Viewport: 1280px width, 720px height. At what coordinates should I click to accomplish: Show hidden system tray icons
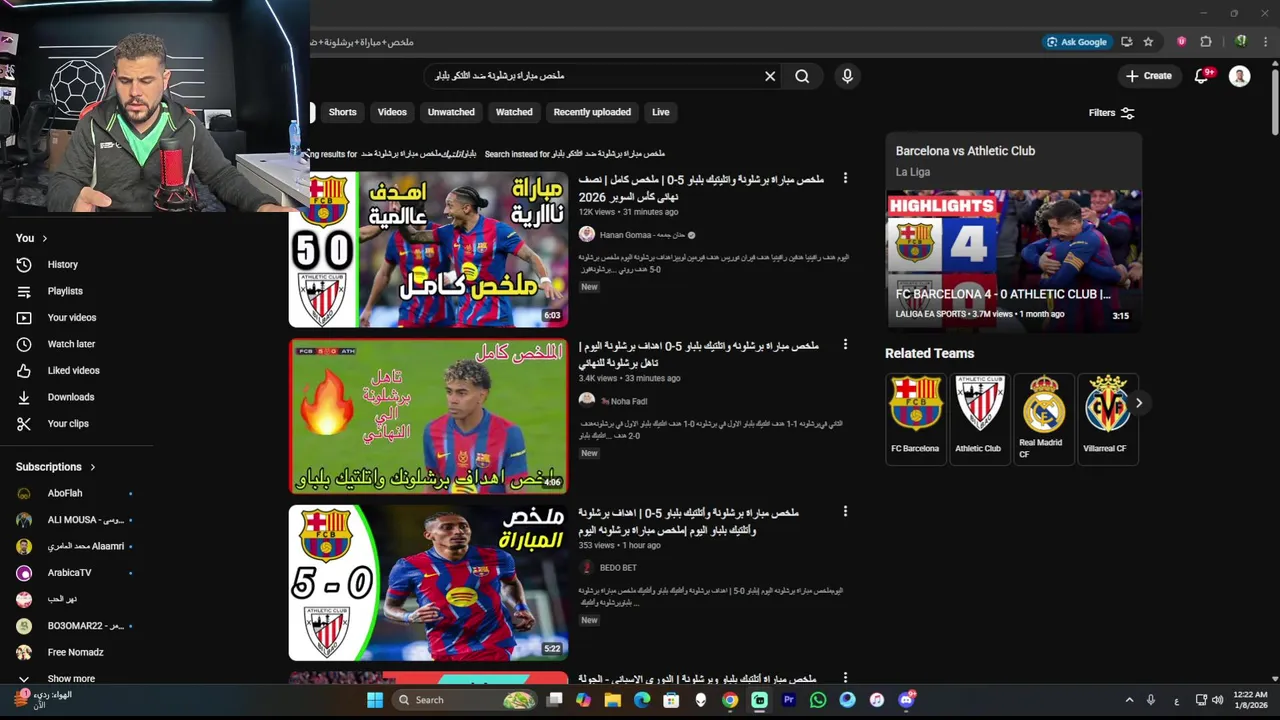[1129, 700]
